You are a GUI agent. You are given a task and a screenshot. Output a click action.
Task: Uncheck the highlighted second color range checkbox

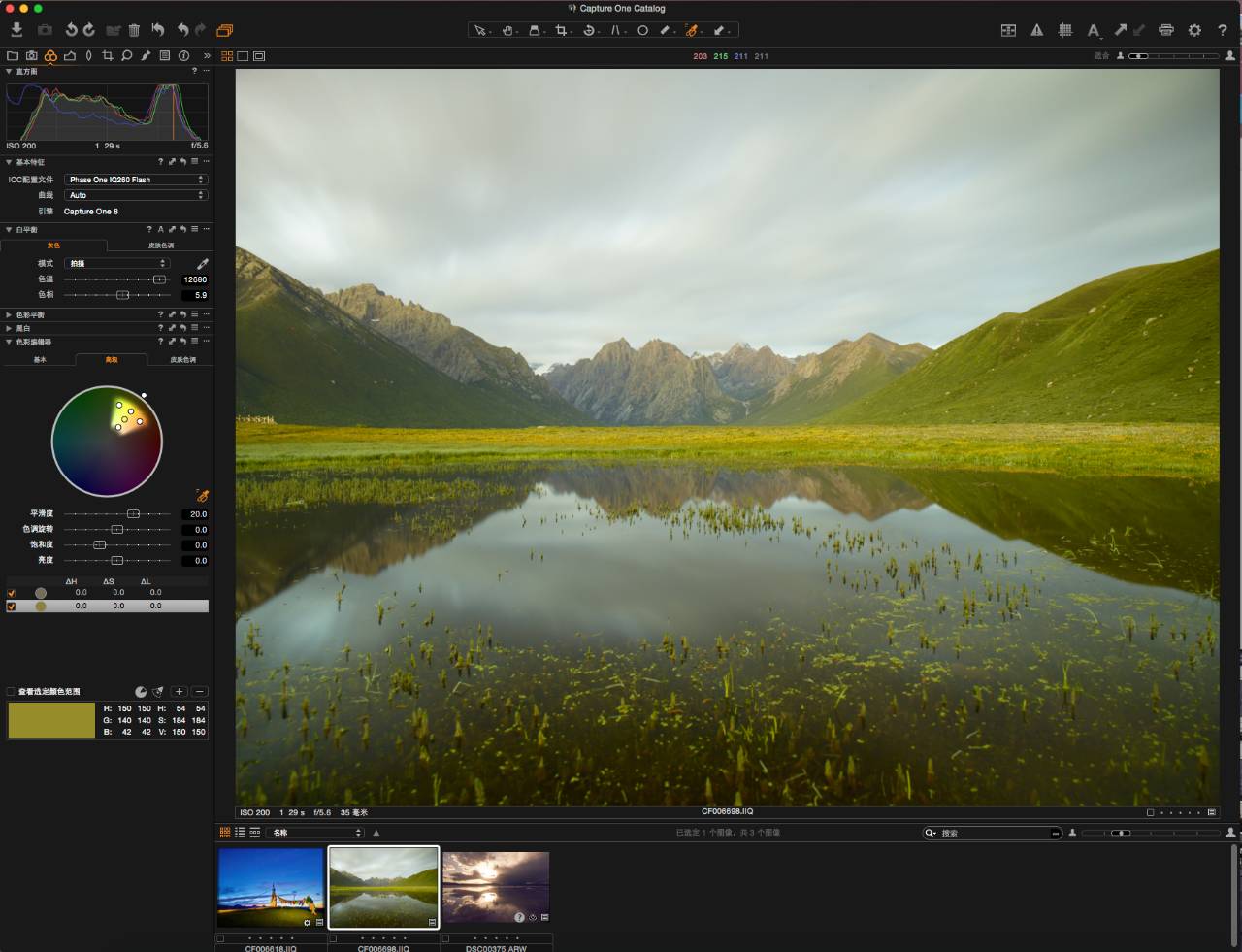coord(12,607)
